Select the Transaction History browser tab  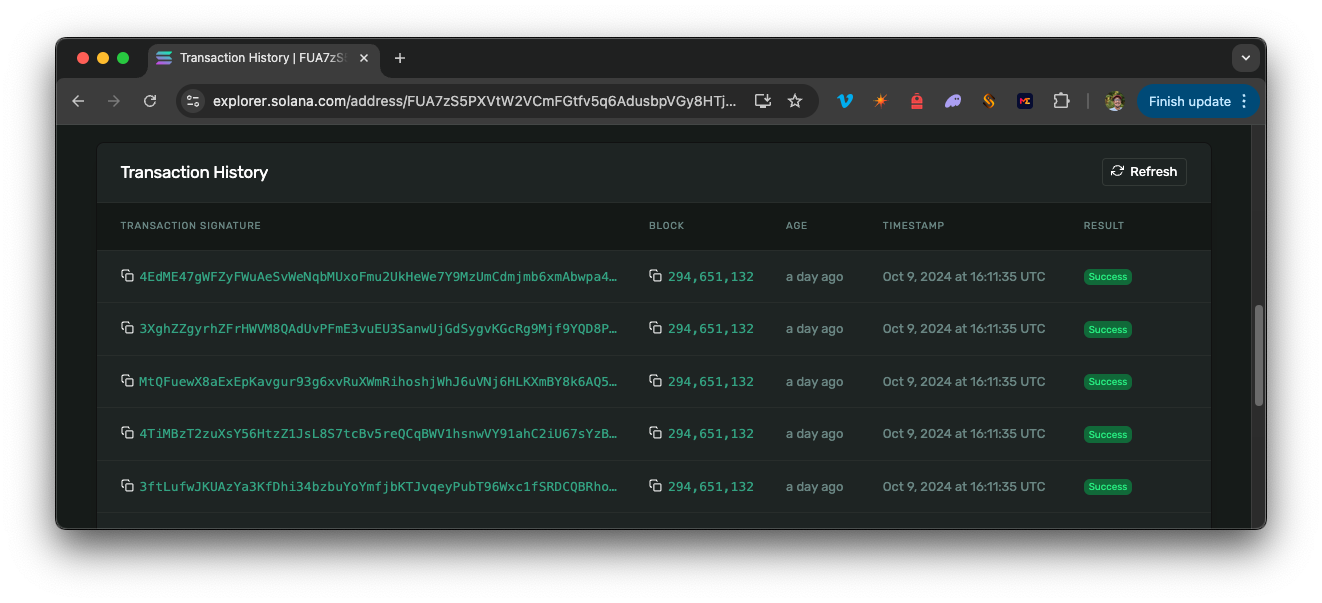point(264,58)
